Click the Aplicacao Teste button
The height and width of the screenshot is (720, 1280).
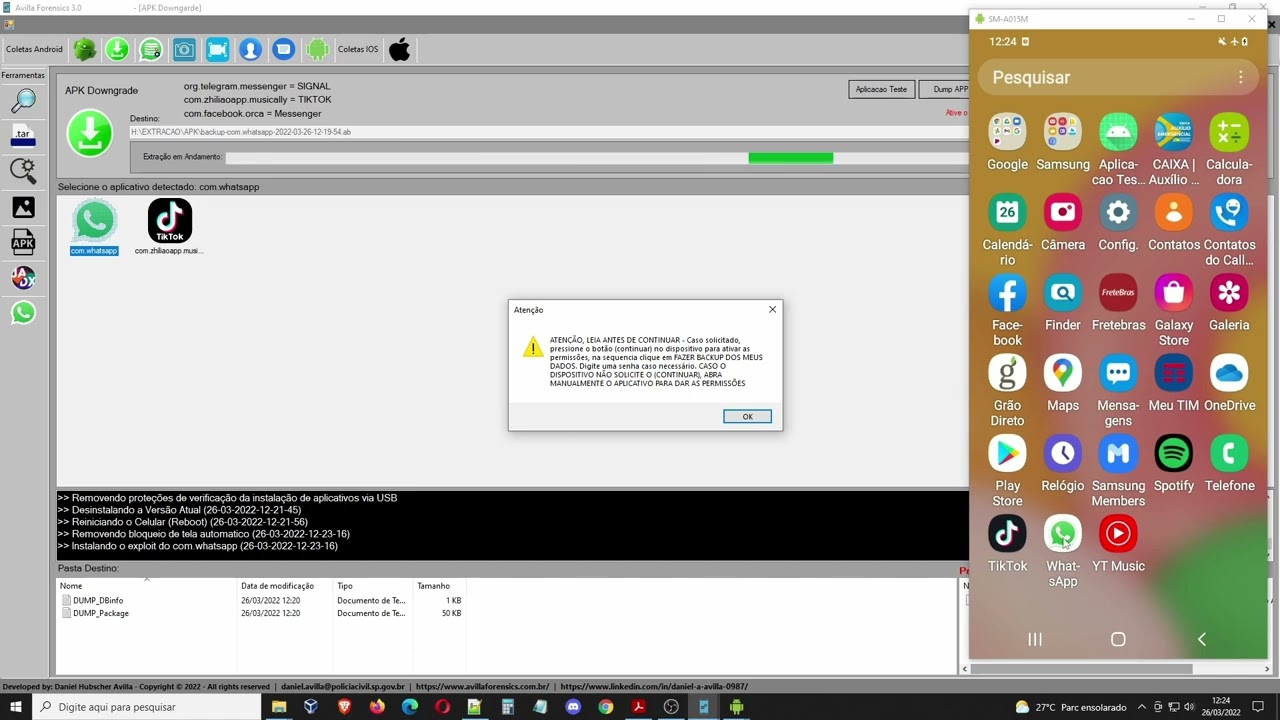(x=881, y=89)
